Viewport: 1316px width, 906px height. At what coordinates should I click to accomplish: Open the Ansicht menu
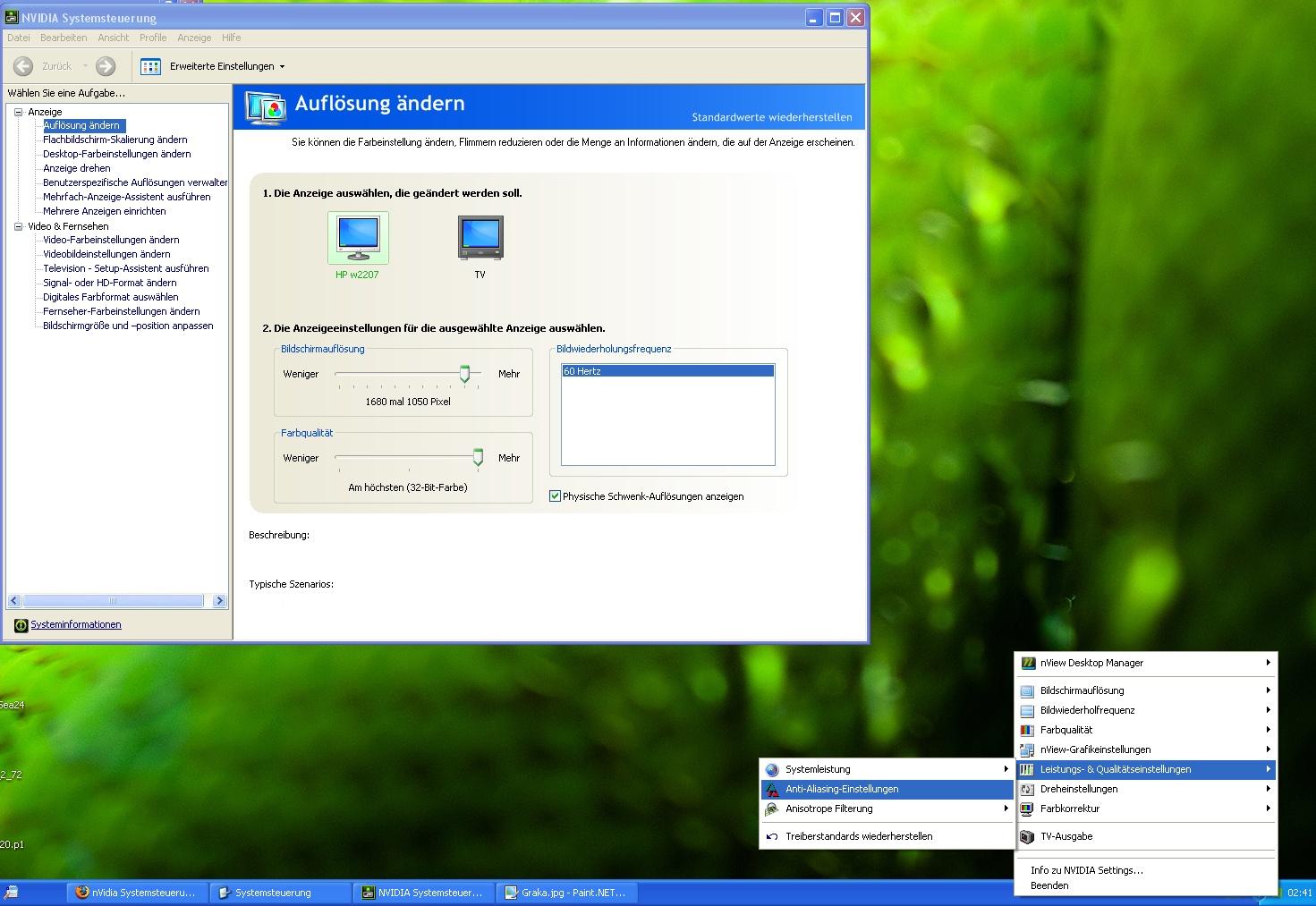click(113, 38)
